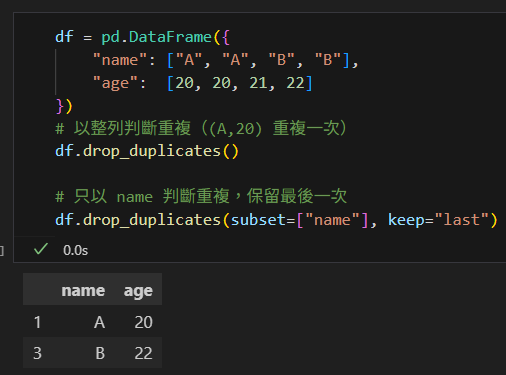Click name cell 'B' in output row 3
506x375 pixels.
coord(100,353)
